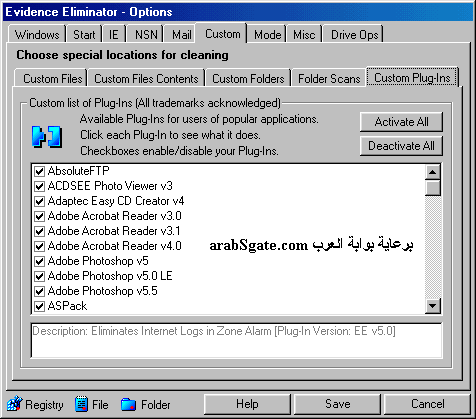Viewport: 476px width, 419px height.
Task: Click the File notepad icon
Action: click(81, 404)
